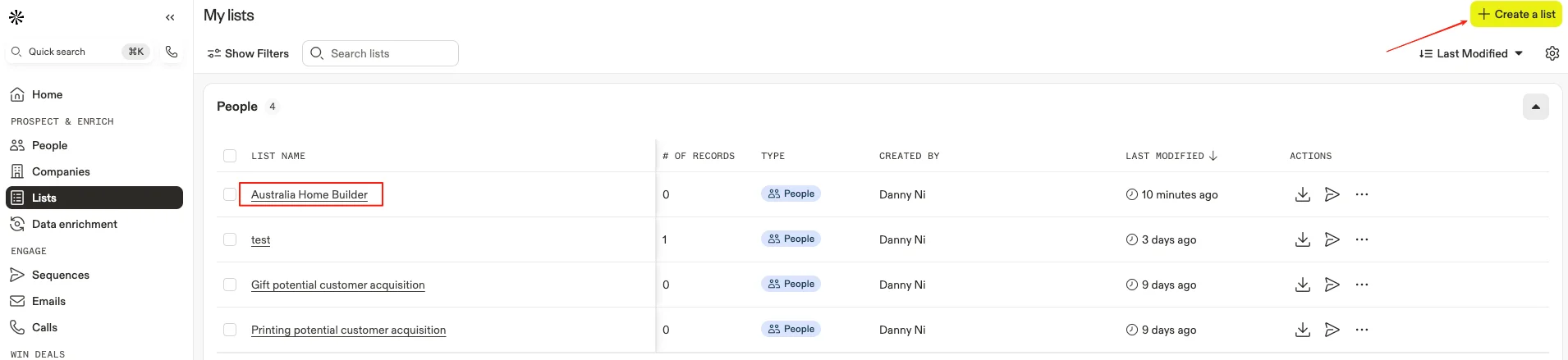Open the Last Modified sort dropdown
1568x360 pixels.
coord(1471,53)
